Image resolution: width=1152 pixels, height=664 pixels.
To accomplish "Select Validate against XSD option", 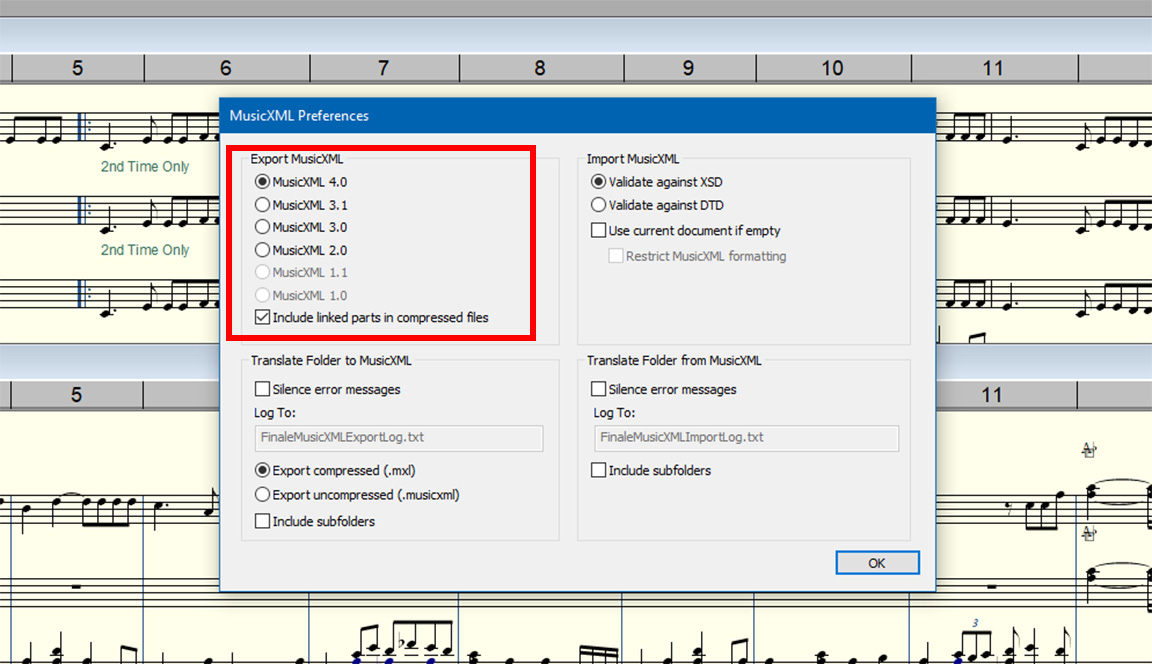I will click(x=599, y=182).
